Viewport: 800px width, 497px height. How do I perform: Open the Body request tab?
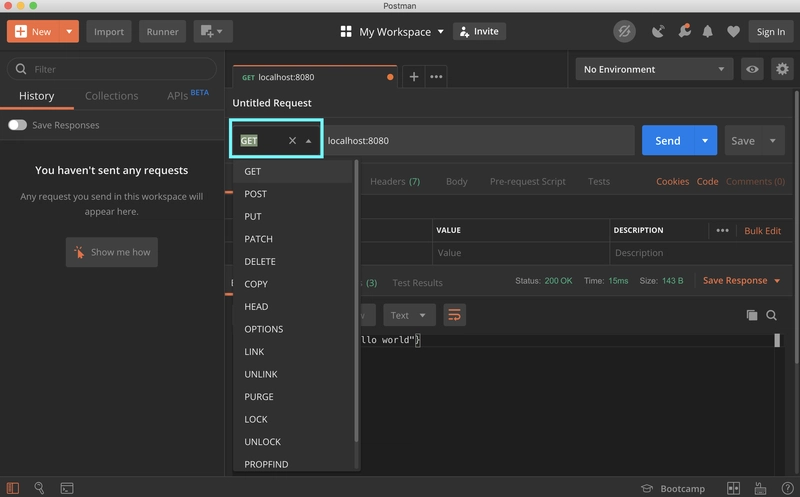pyautogui.click(x=457, y=181)
